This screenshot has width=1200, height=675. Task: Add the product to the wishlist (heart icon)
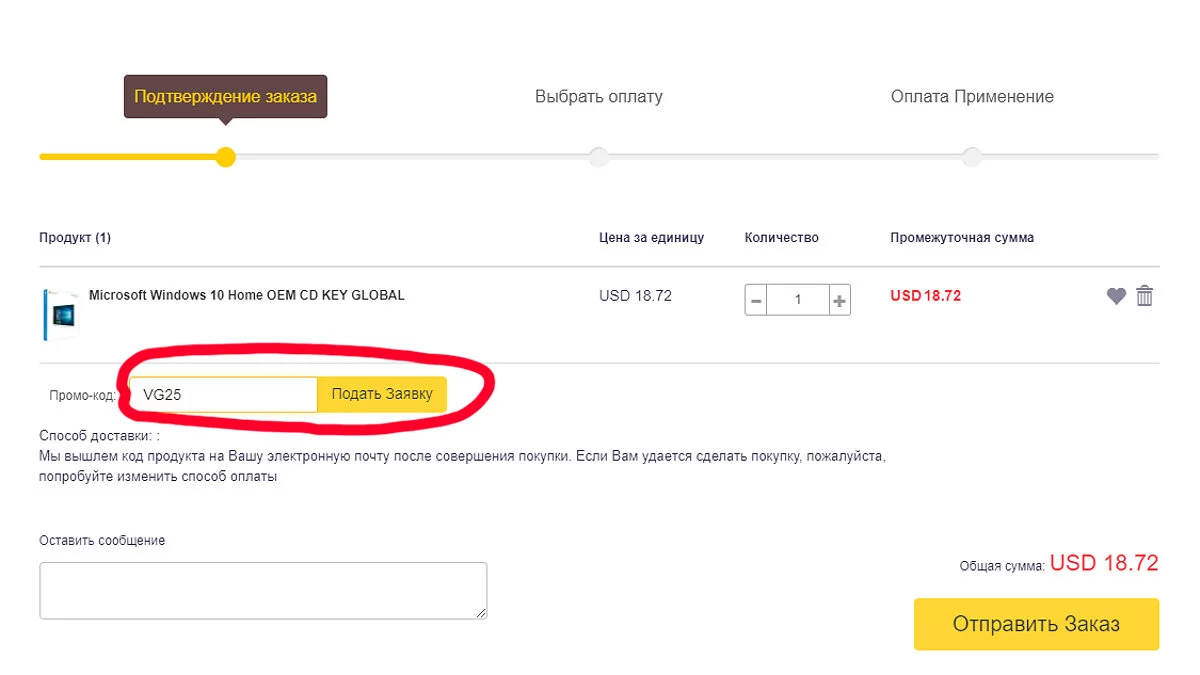[x=1116, y=296]
